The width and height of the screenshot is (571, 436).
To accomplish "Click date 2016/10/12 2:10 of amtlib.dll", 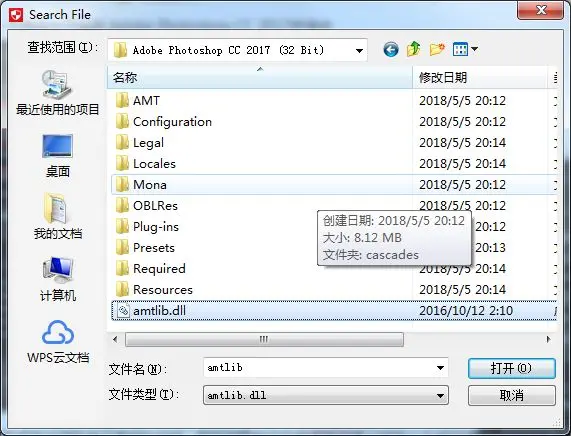I will pos(466,311).
